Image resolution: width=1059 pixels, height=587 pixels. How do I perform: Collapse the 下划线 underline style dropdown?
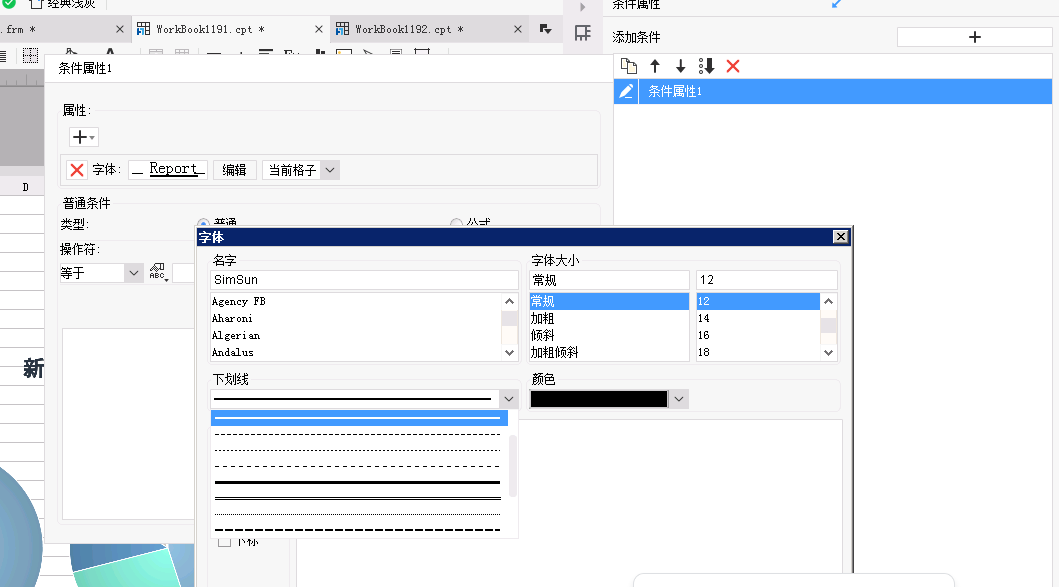point(509,399)
